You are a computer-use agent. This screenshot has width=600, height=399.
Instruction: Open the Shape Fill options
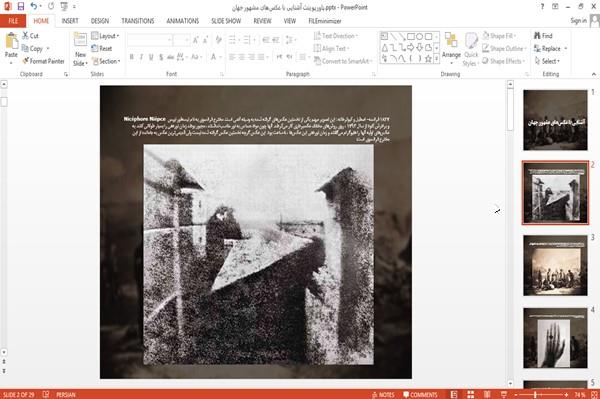(499, 36)
